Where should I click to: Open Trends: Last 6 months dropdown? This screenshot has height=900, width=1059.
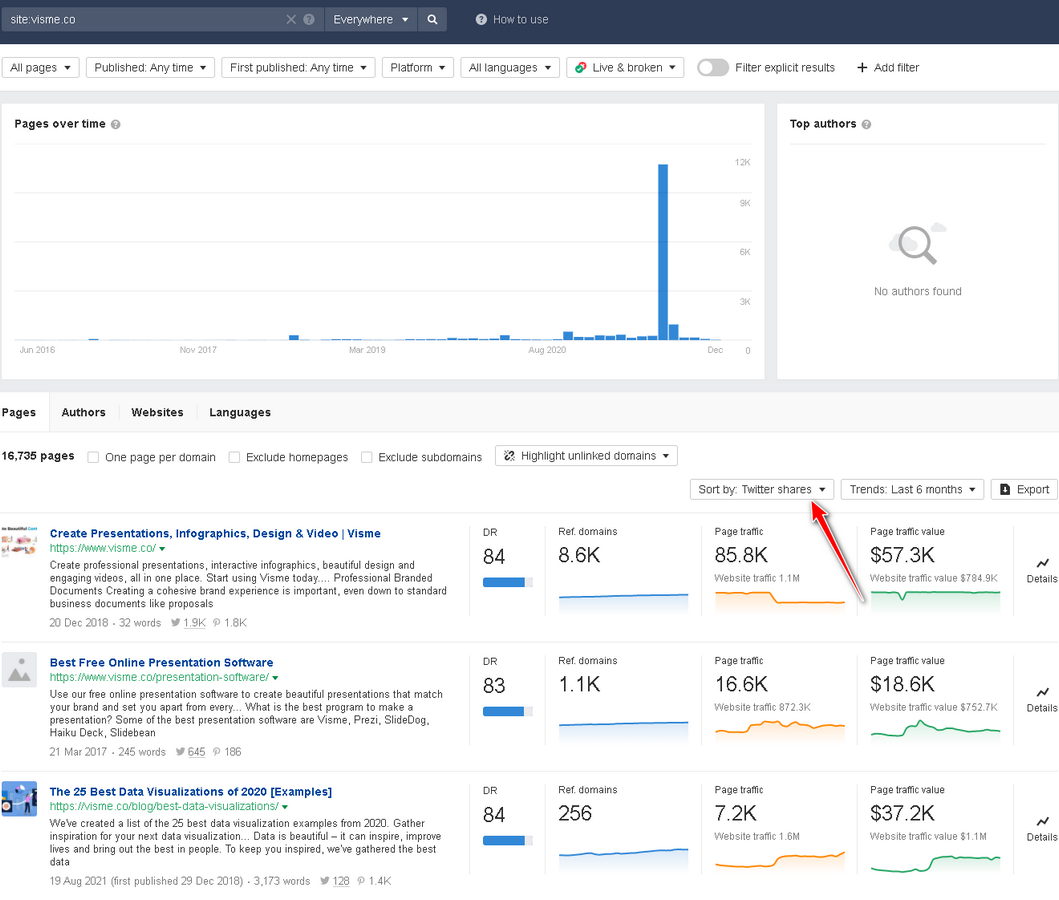912,489
